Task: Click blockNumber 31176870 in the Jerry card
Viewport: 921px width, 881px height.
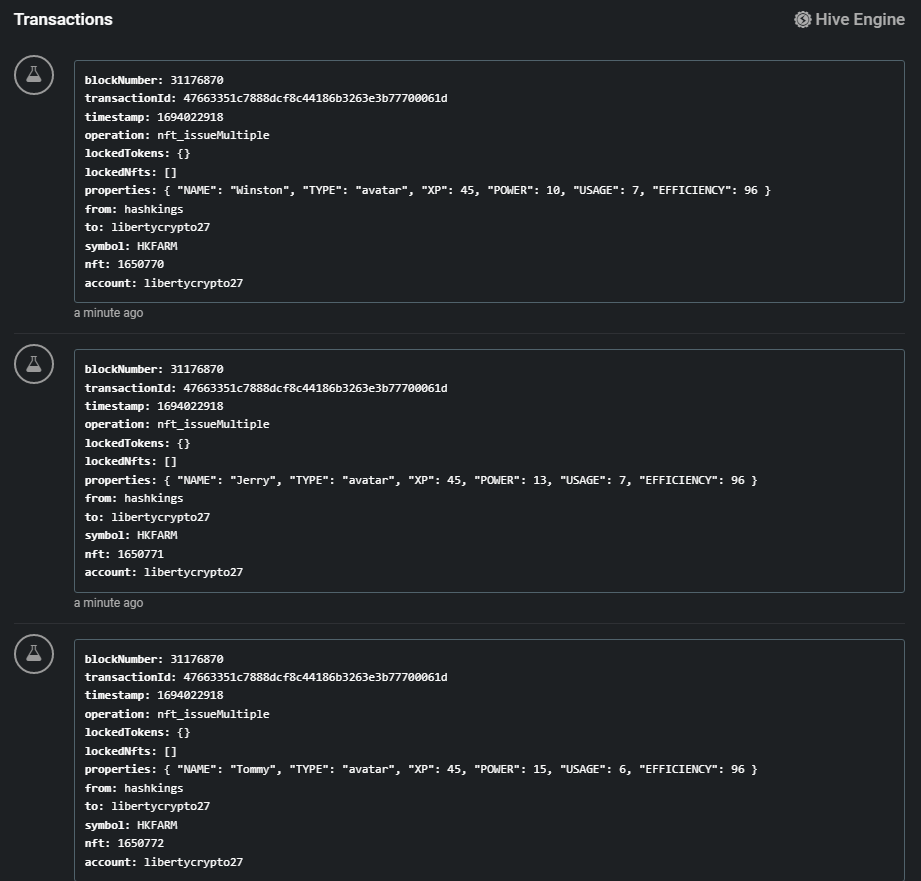Action: (x=154, y=369)
